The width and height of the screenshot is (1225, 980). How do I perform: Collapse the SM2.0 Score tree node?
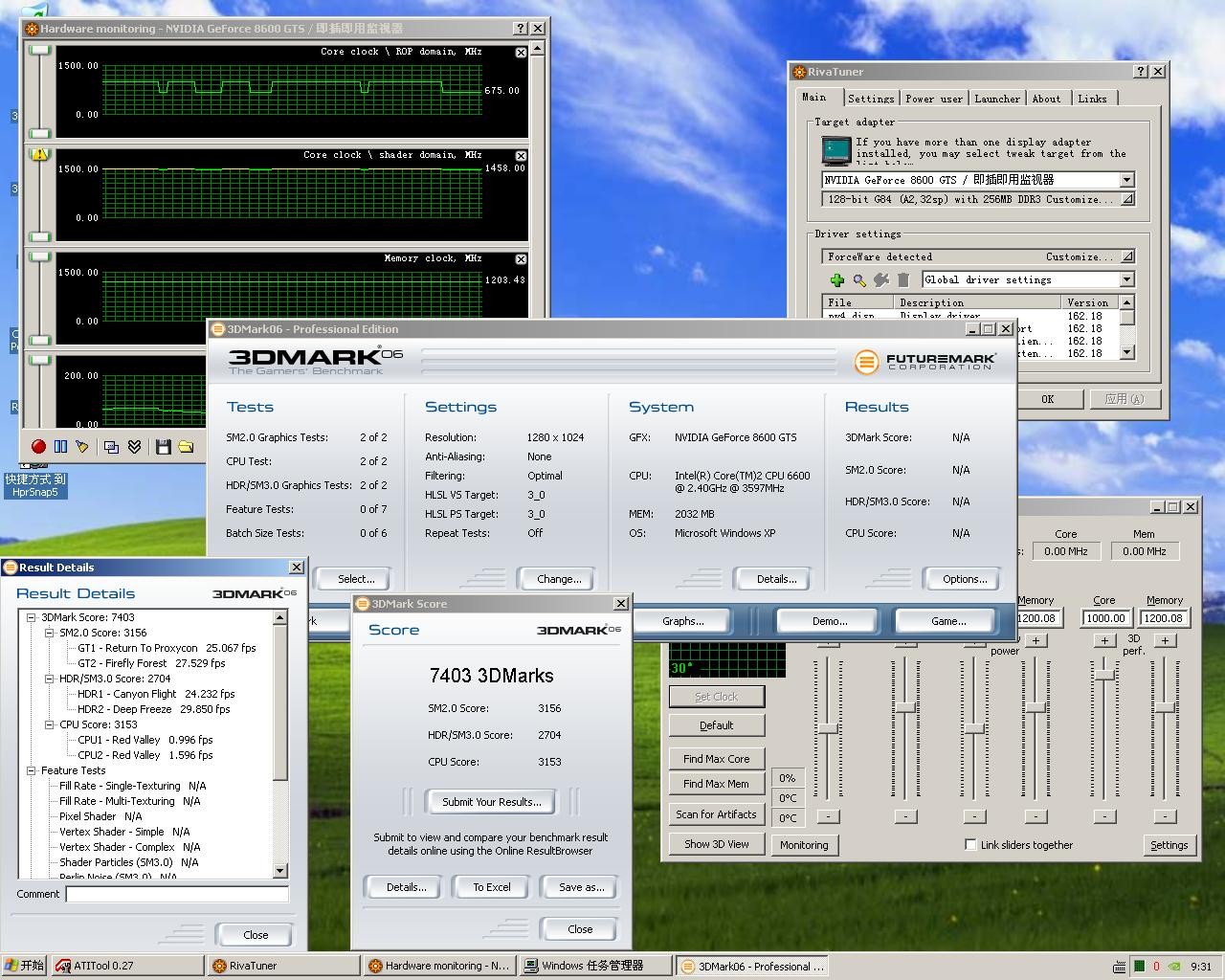coord(49,633)
